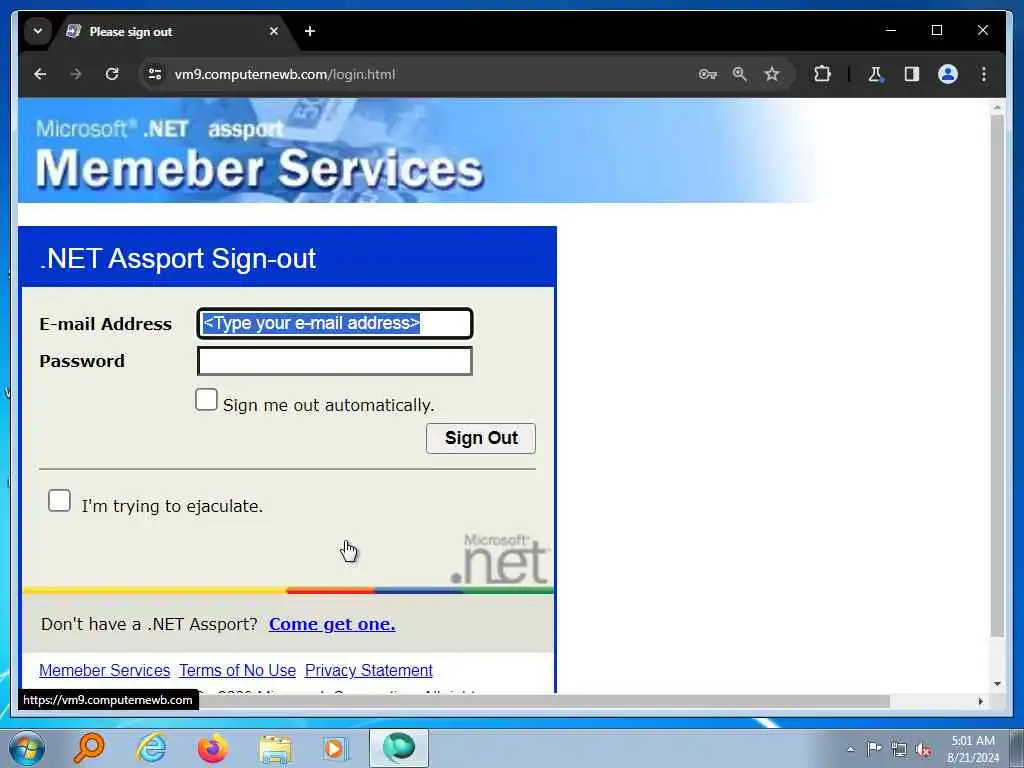Image resolution: width=1024 pixels, height=768 pixels.
Task: Click the Sign Out button
Action: (x=481, y=438)
